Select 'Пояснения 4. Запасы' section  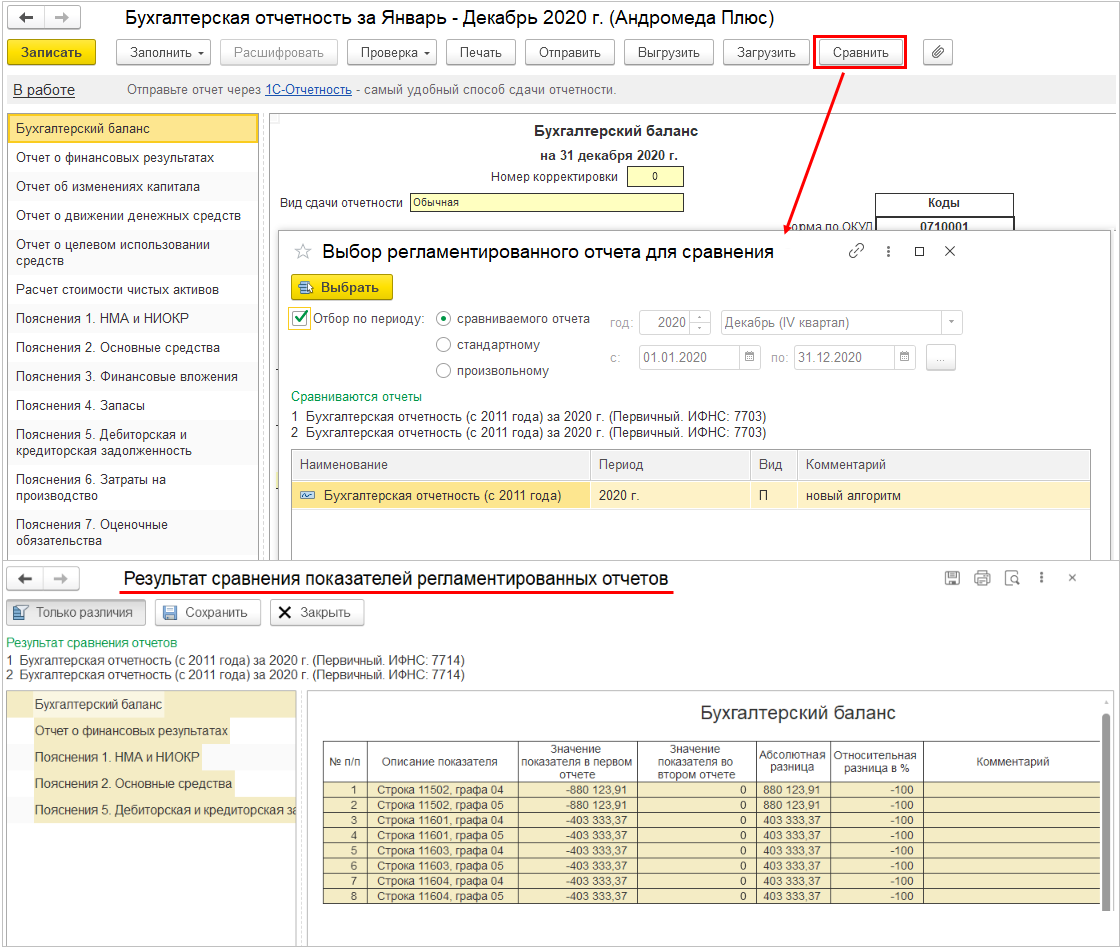(x=80, y=406)
